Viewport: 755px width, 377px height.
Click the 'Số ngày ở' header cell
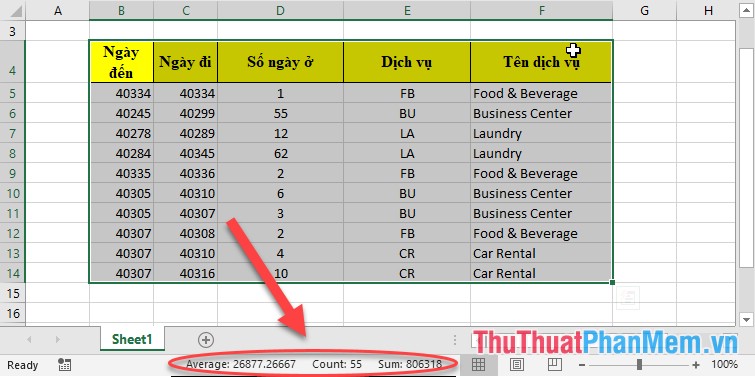pos(281,62)
